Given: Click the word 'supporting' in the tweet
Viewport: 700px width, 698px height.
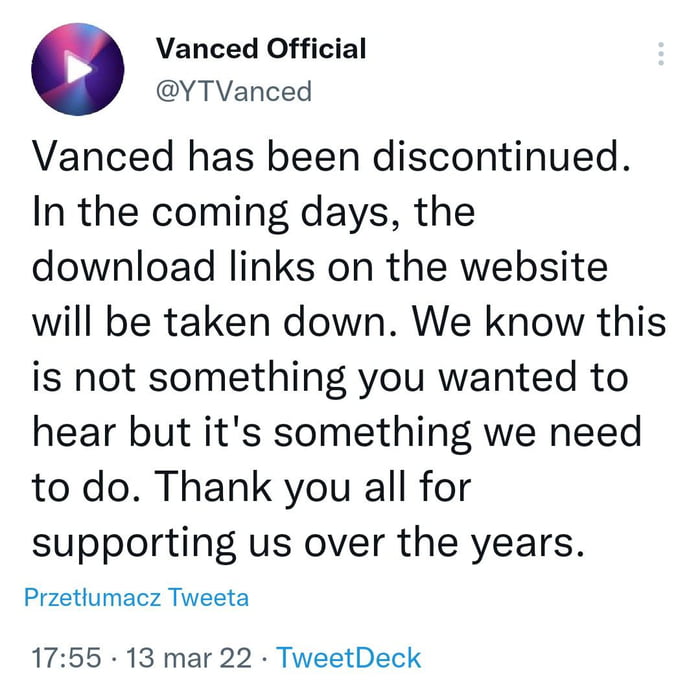Looking at the screenshot, I should click(134, 543).
